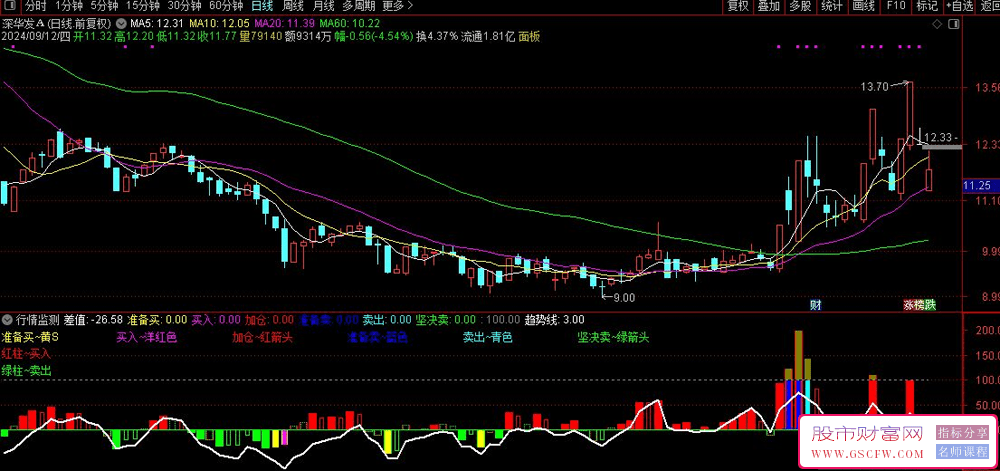The height and width of the screenshot is (471, 1000).
Task: Click the 准备买~黄S legend text
Action: [31, 337]
